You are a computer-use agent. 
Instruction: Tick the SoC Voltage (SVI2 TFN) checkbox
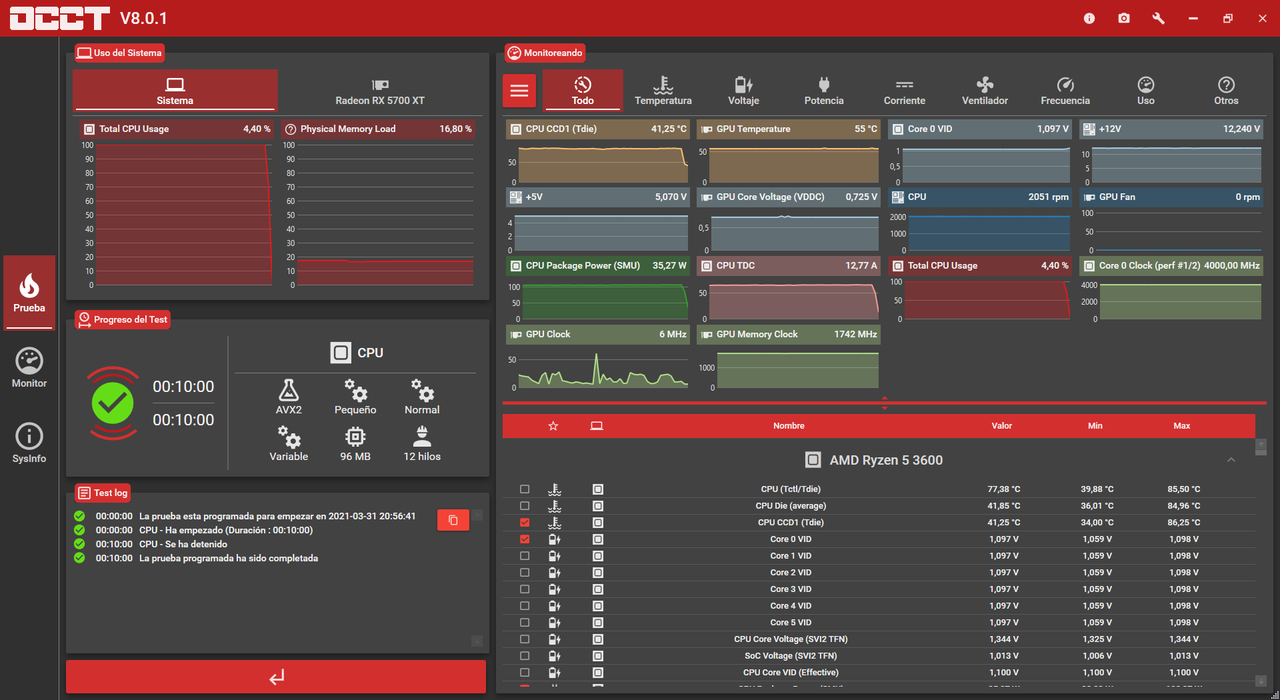(525, 656)
